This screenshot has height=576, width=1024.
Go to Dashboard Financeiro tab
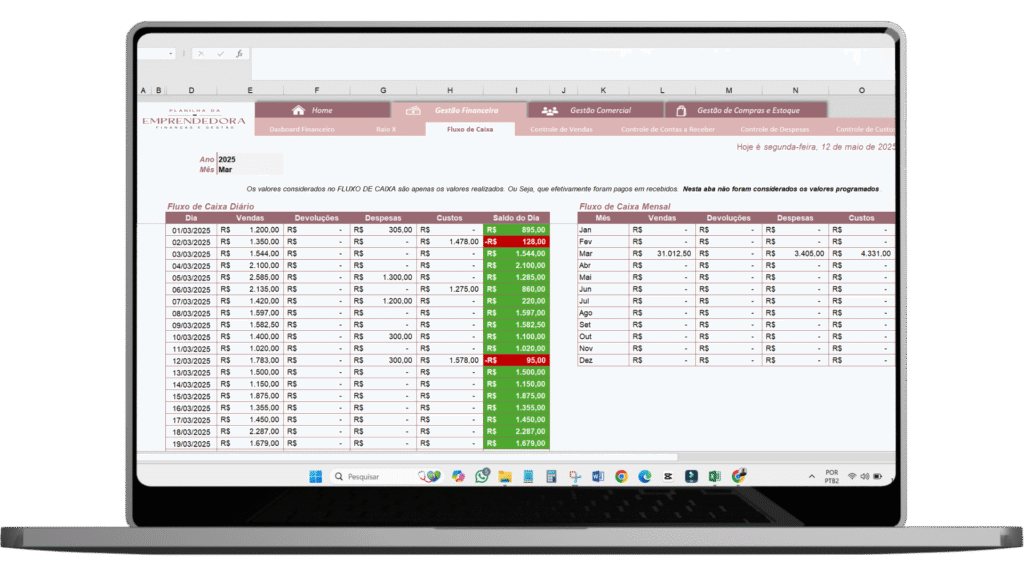point(302,129)
